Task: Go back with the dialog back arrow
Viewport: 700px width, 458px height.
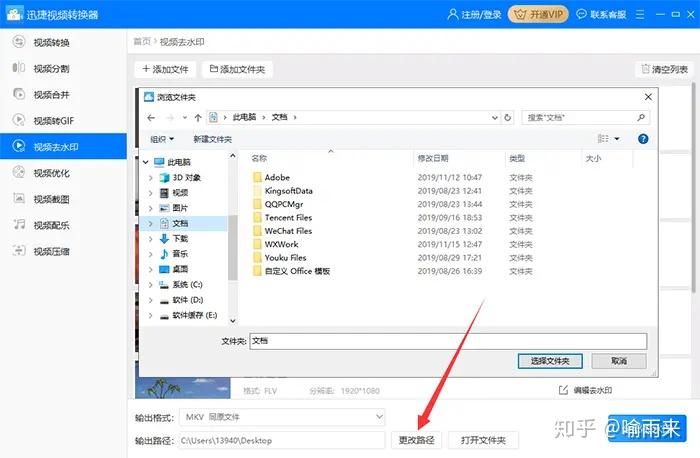Action: [x=151, y=117]
